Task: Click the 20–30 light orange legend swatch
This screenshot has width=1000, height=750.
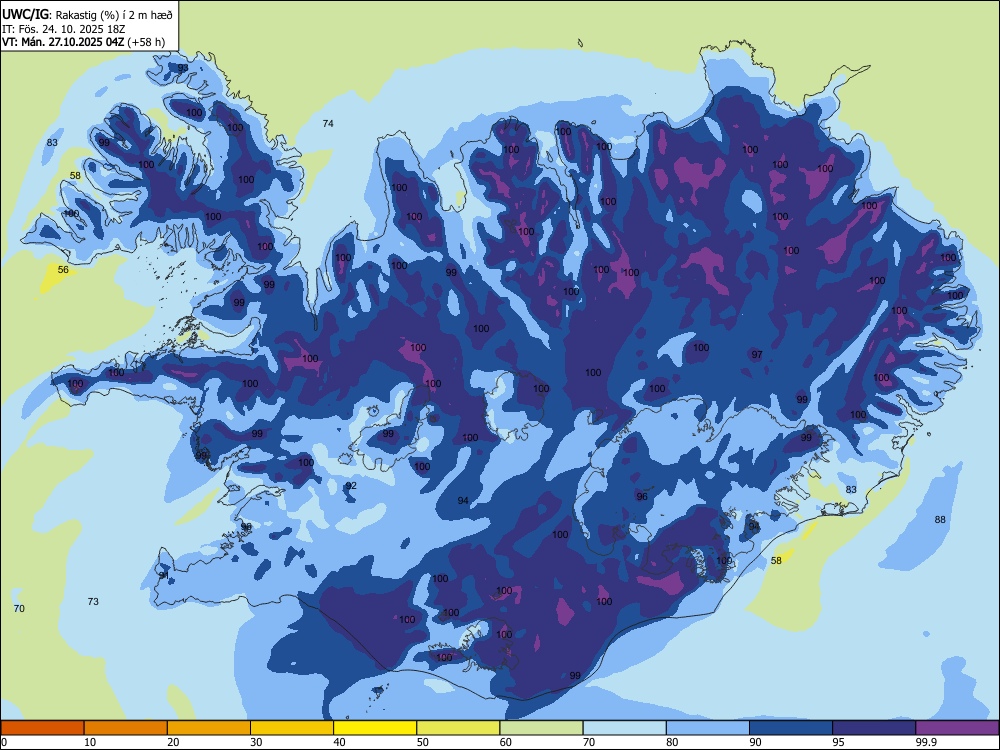Action: tap(209, 728)
